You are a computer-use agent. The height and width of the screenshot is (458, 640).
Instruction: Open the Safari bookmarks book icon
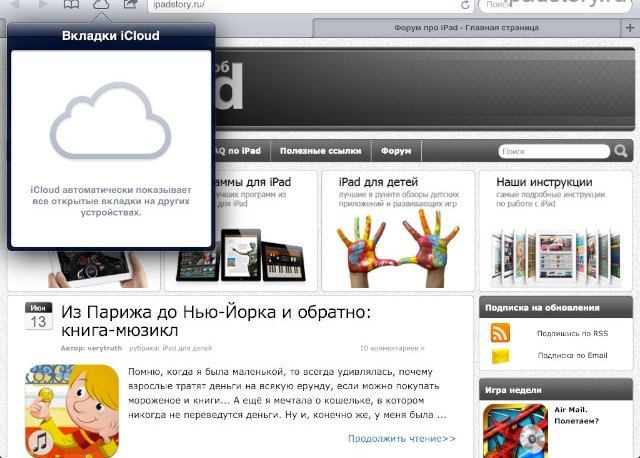coord(71,5)
